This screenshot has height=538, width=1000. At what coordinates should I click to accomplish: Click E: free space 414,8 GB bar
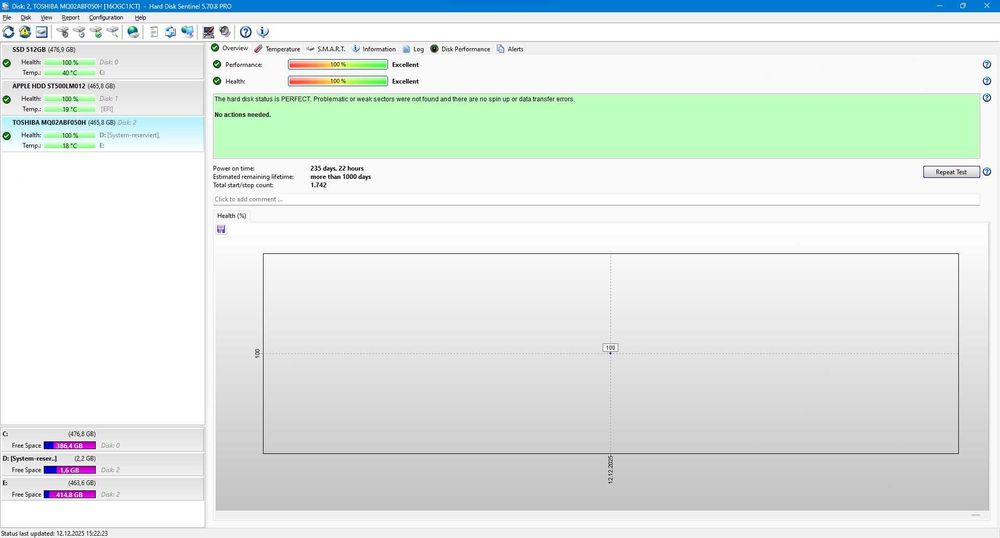(70, 495)
